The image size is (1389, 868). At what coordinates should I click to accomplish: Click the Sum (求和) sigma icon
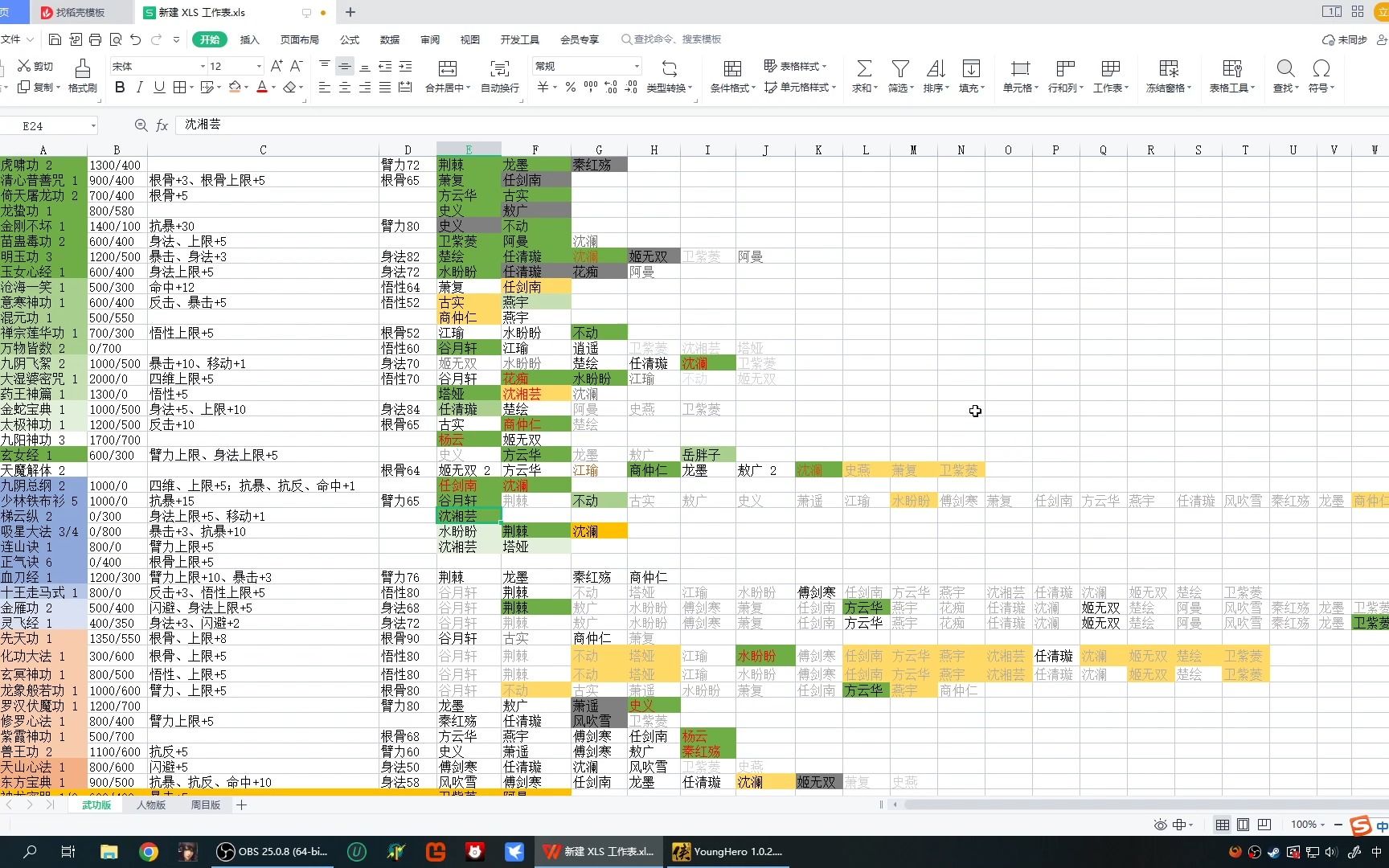point(864,68)
